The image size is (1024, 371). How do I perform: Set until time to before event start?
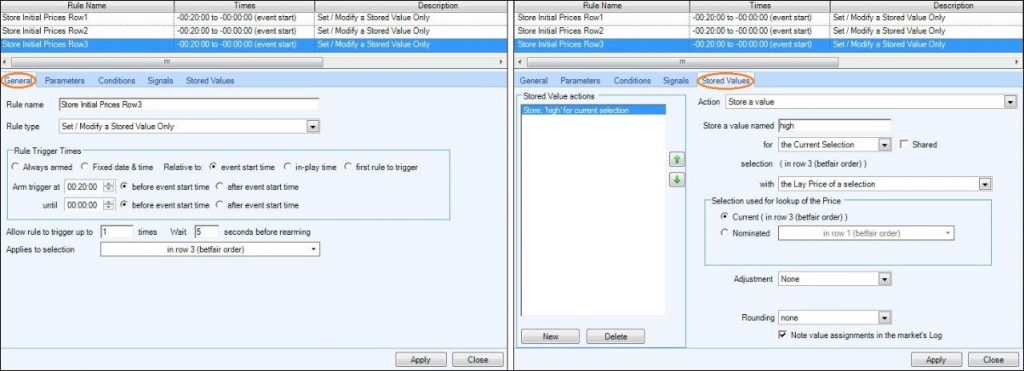tap(124, 205)
